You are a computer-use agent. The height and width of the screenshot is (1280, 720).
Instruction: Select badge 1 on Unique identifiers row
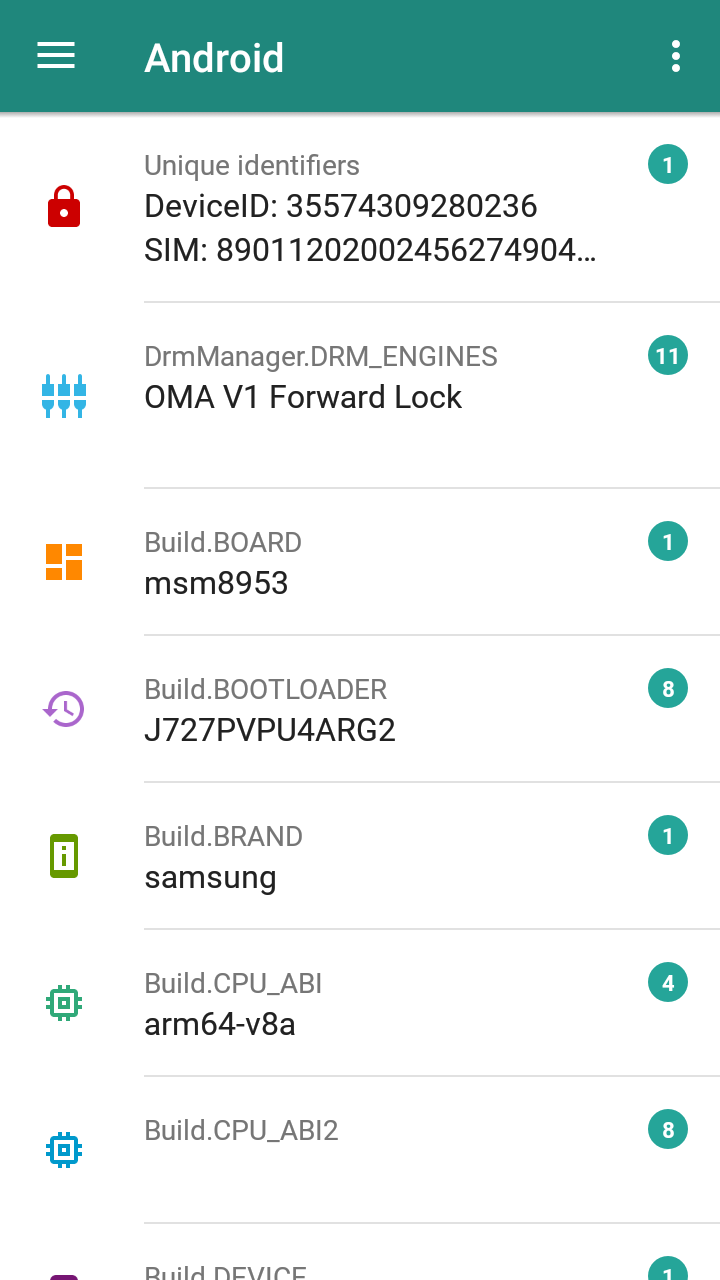[x=668, y=164]
